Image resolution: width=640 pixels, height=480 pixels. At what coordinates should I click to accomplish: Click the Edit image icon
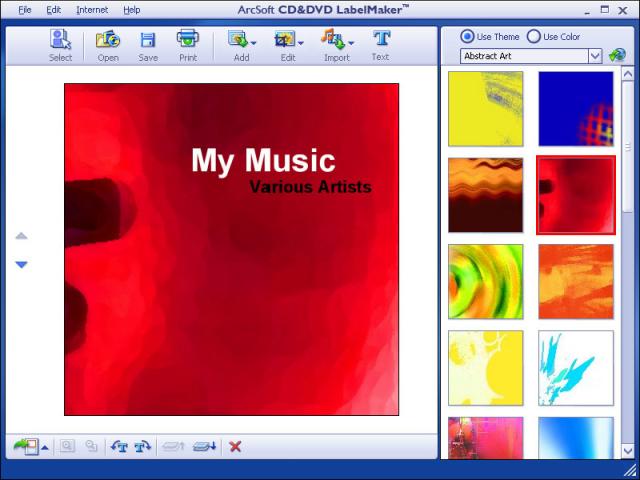(284, 40)
